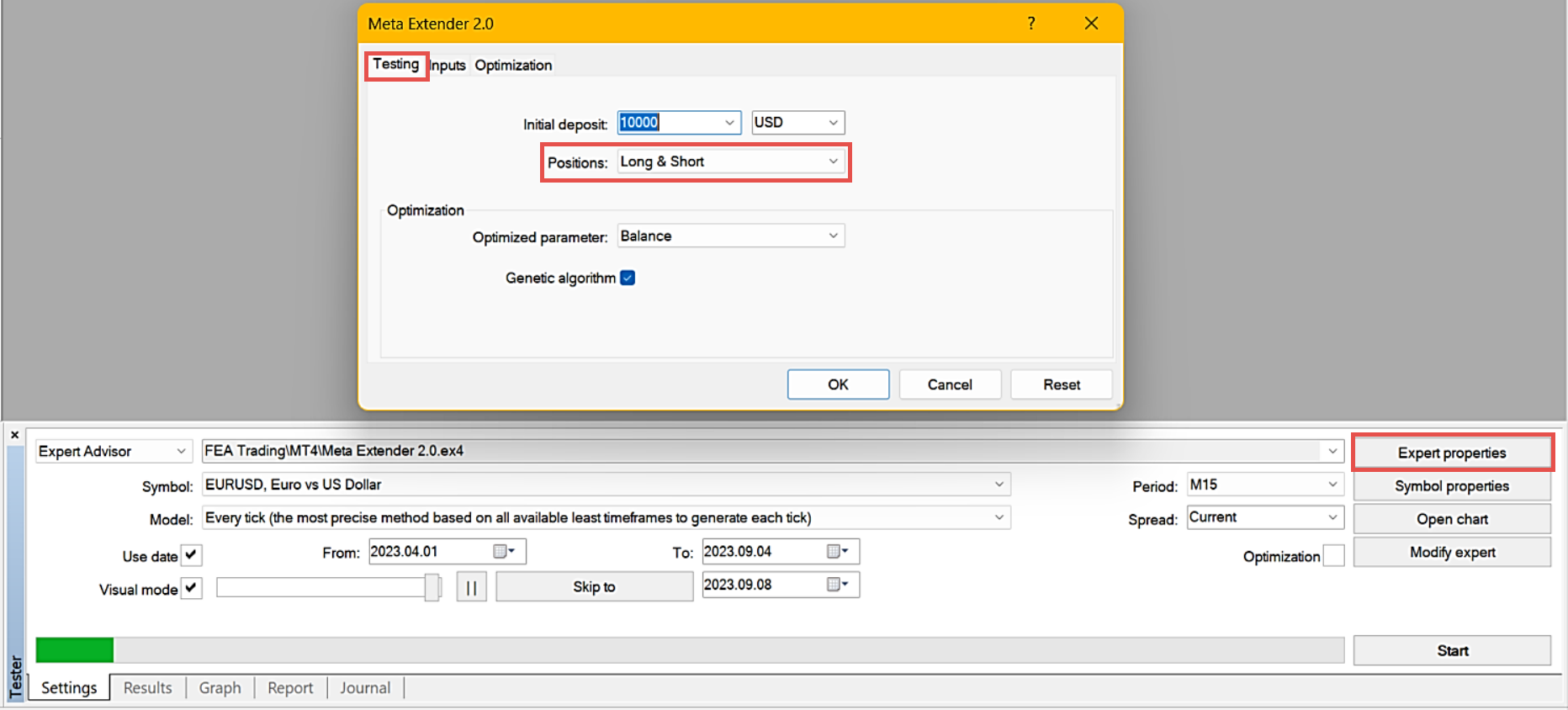Enable the Optimization checkbox in Tester
Viewport: 1568px width, 710px height.
tap(1333, 556)
